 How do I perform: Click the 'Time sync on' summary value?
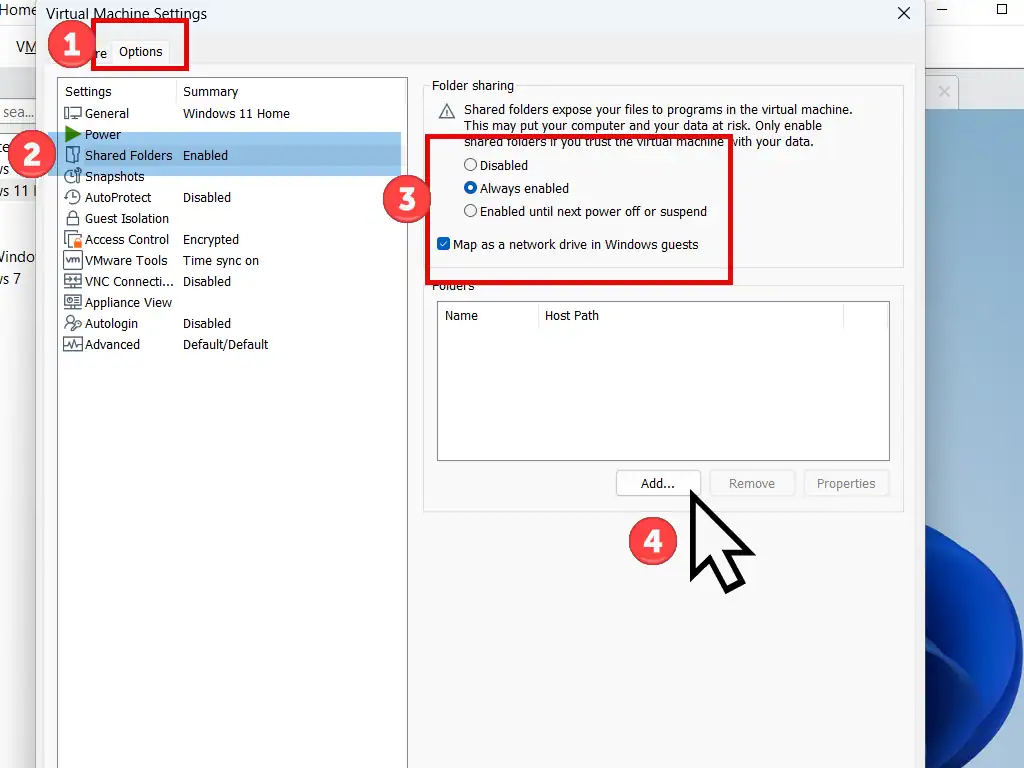pyautogui.click(x=221, y=261)
